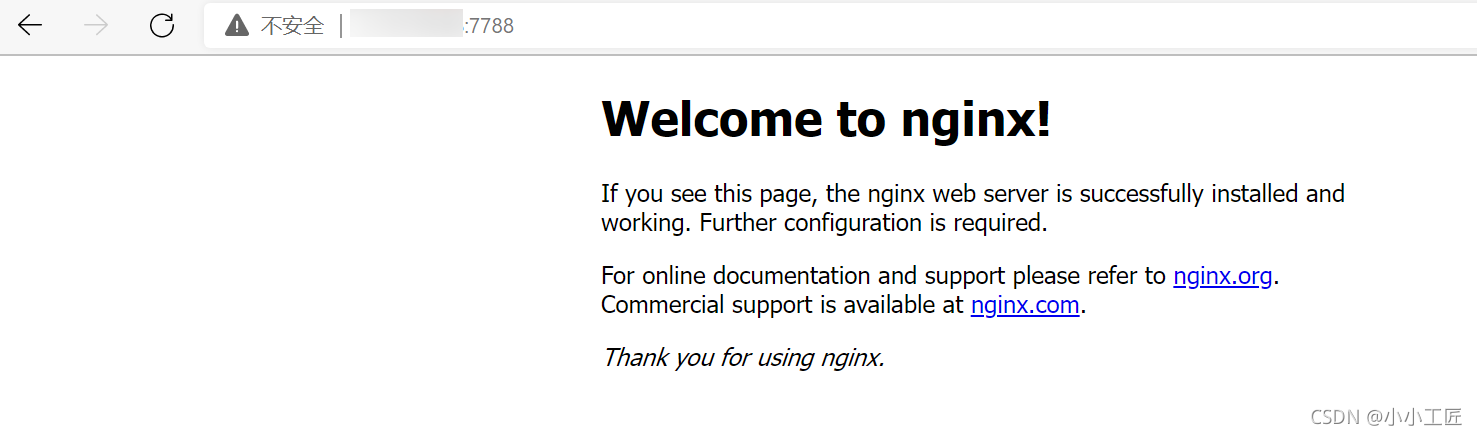Click the '不安全' security label

293,26
